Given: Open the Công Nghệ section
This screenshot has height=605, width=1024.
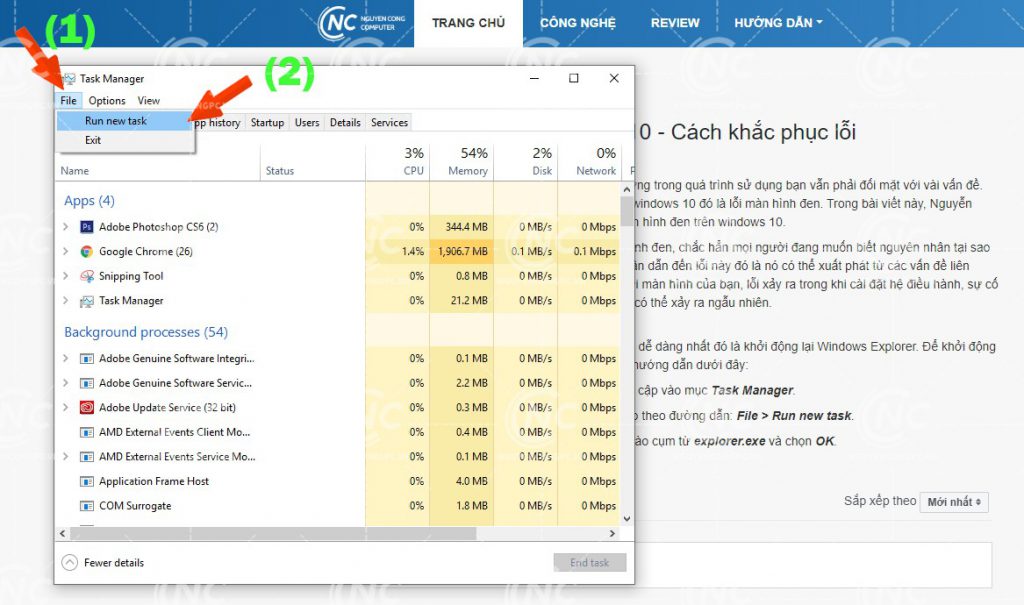Looking at the screenshot, I should tap(578, 23).
